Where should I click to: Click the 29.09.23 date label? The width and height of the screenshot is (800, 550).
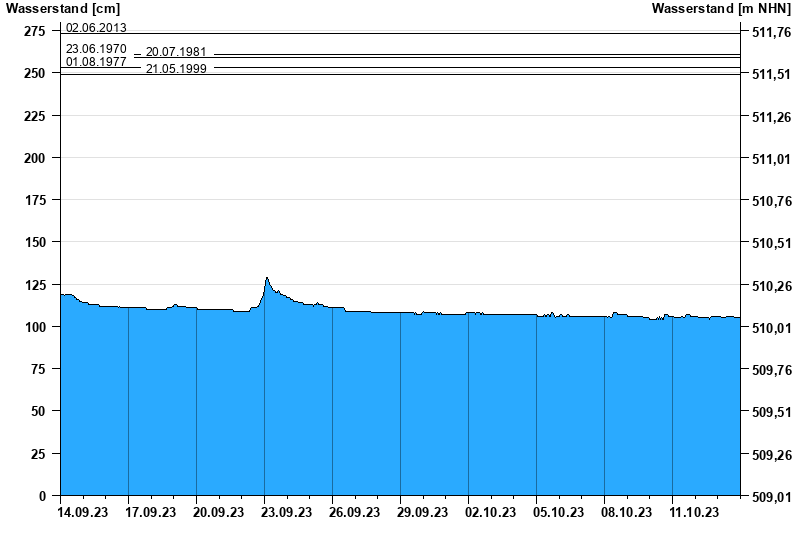tap(422, 512)
